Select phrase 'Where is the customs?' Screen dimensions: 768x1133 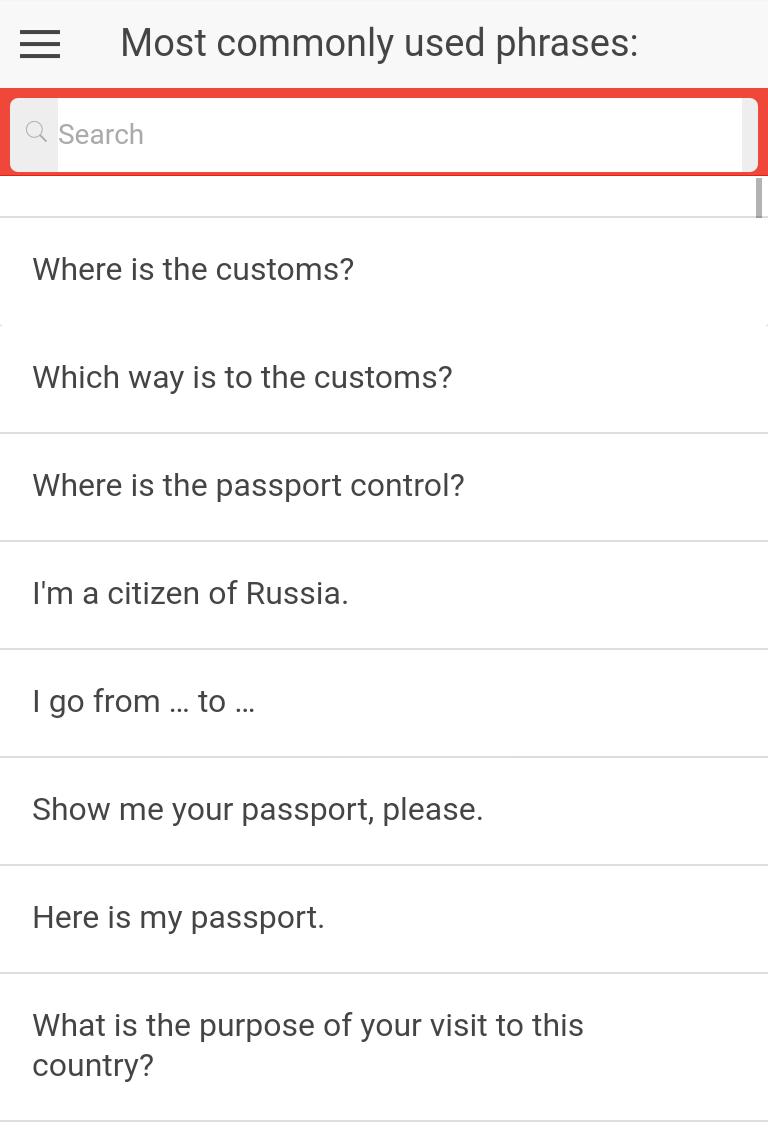click(x=193, y=269)
